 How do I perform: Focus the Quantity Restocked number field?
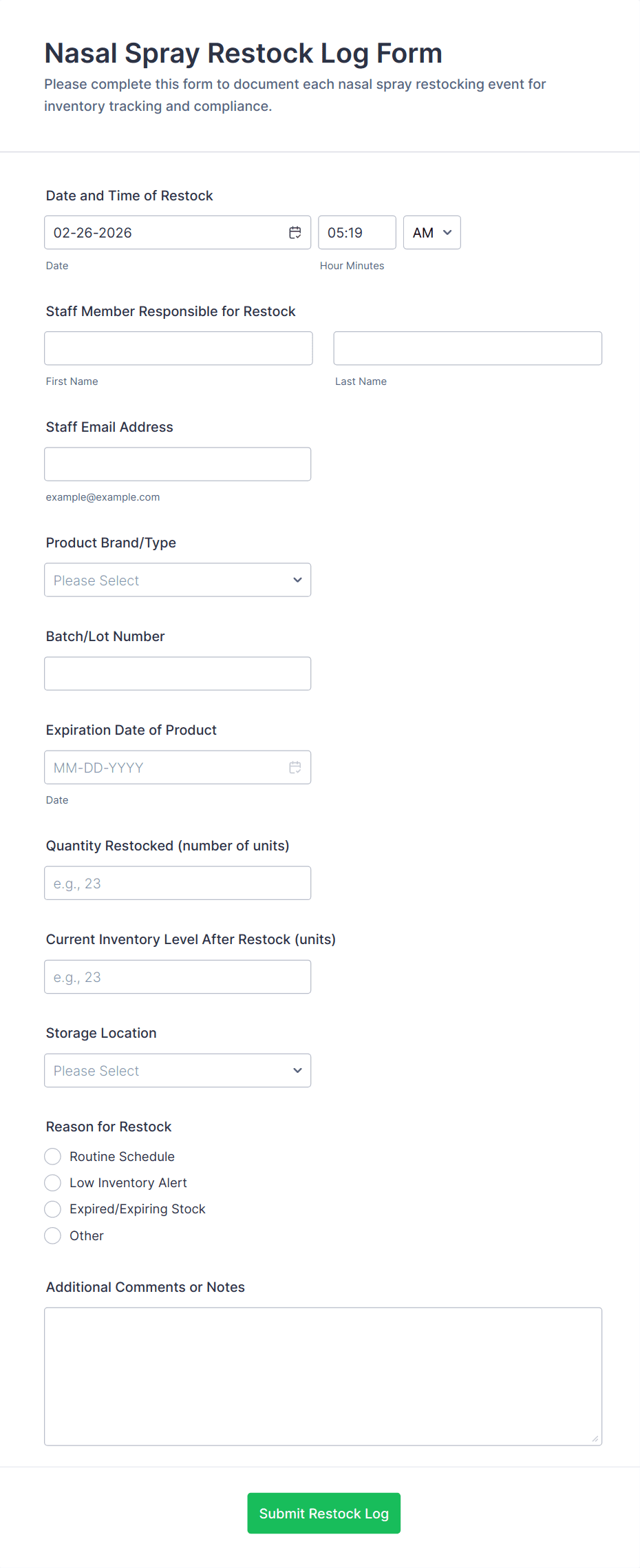[178, 883]
